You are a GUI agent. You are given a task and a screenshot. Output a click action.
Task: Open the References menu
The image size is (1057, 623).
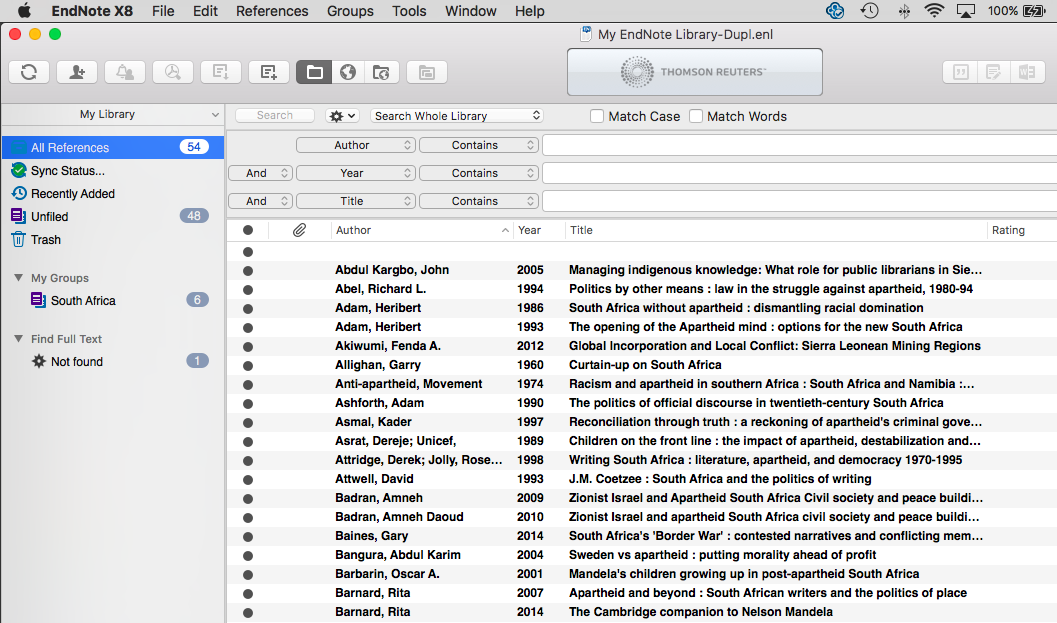(x=272, y=11)
